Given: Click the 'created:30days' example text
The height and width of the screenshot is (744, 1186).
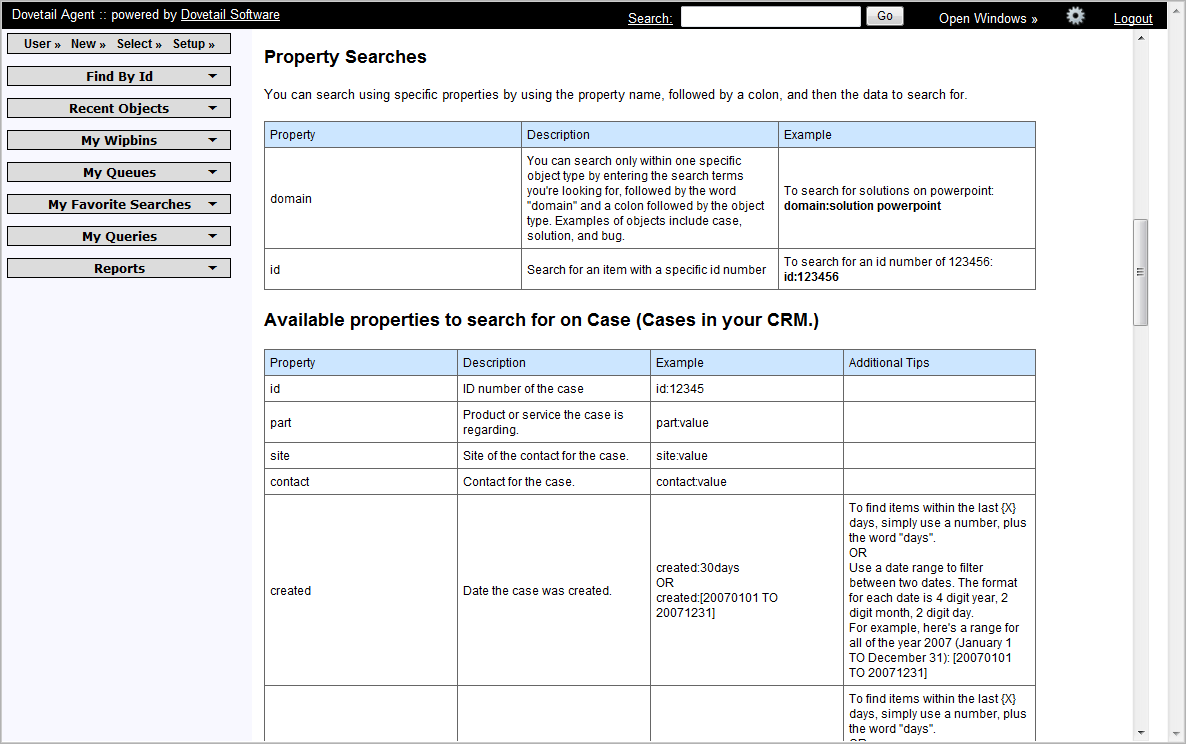Looking at the screenshot, I should click(697, 568).
